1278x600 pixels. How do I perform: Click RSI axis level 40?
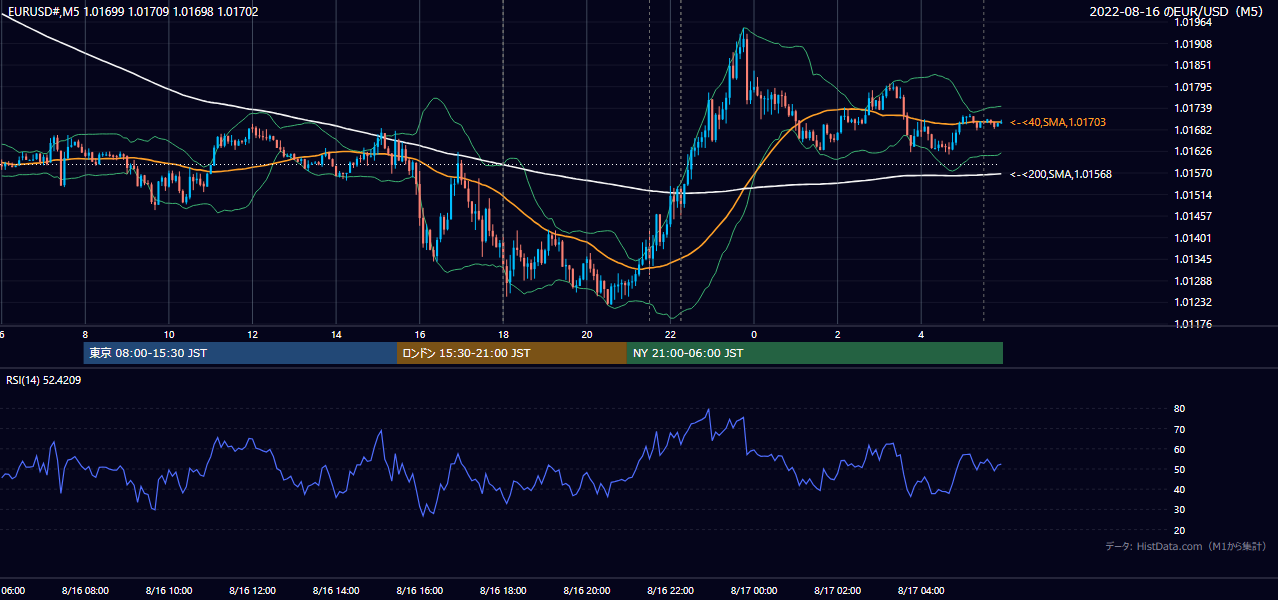(1179, 489)
